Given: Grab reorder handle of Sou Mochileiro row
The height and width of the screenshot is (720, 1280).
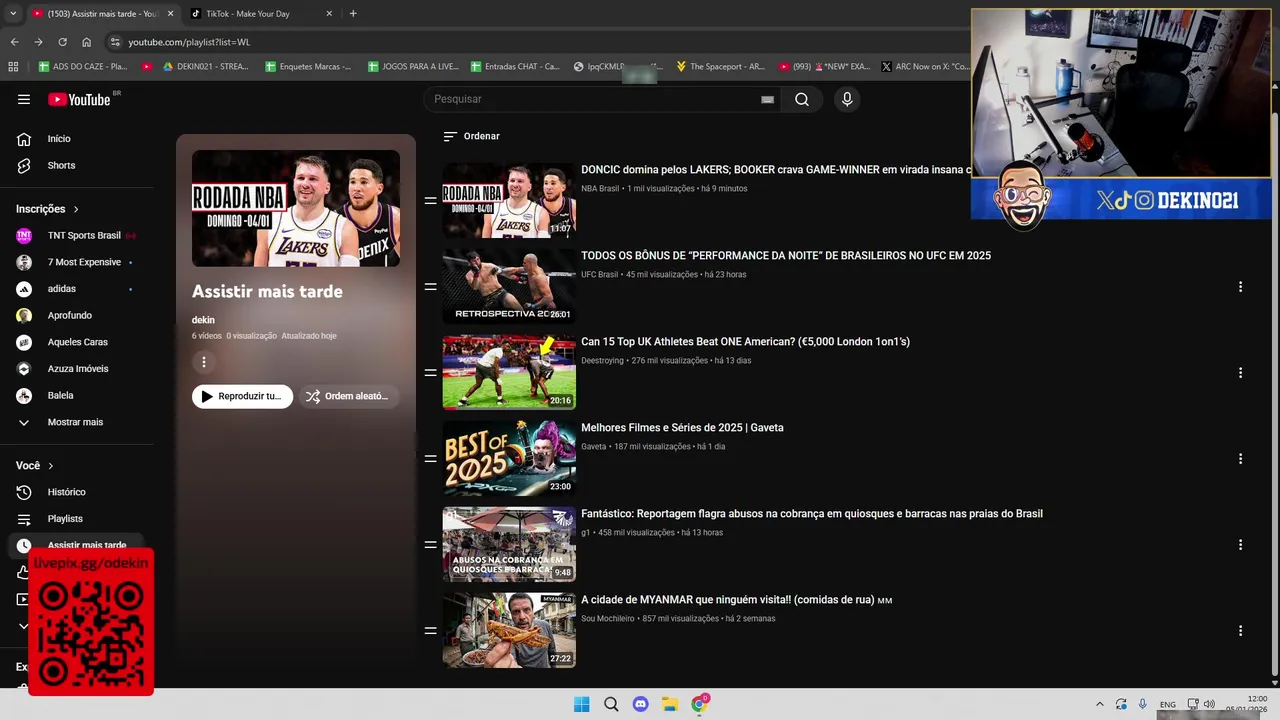Looking at the screenshot, I should click(430, 630).
